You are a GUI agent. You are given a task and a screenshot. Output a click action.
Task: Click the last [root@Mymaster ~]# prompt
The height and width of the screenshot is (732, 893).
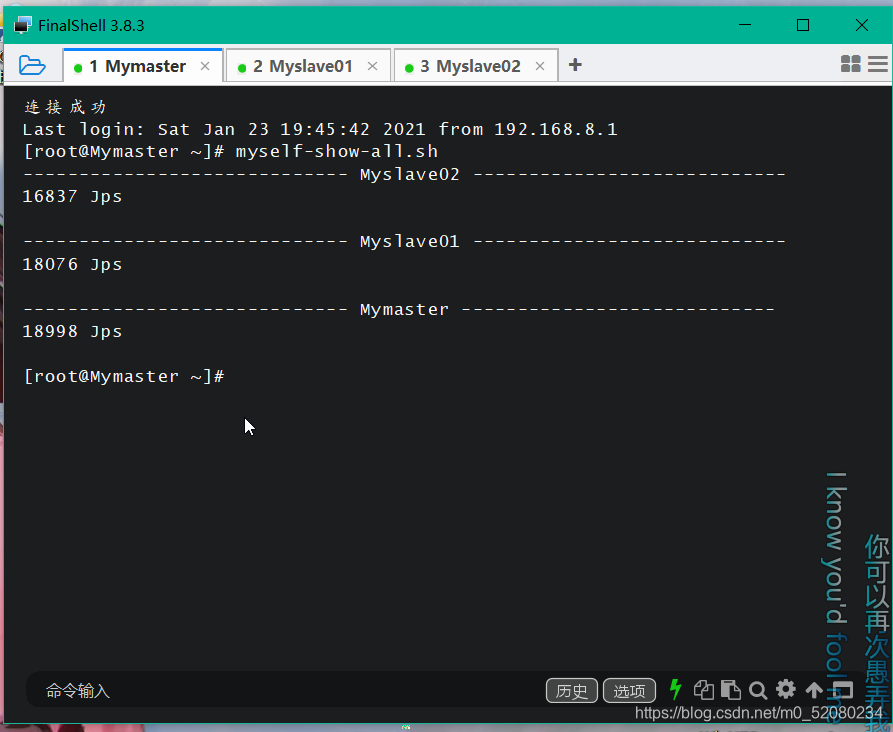pos(124,377)
